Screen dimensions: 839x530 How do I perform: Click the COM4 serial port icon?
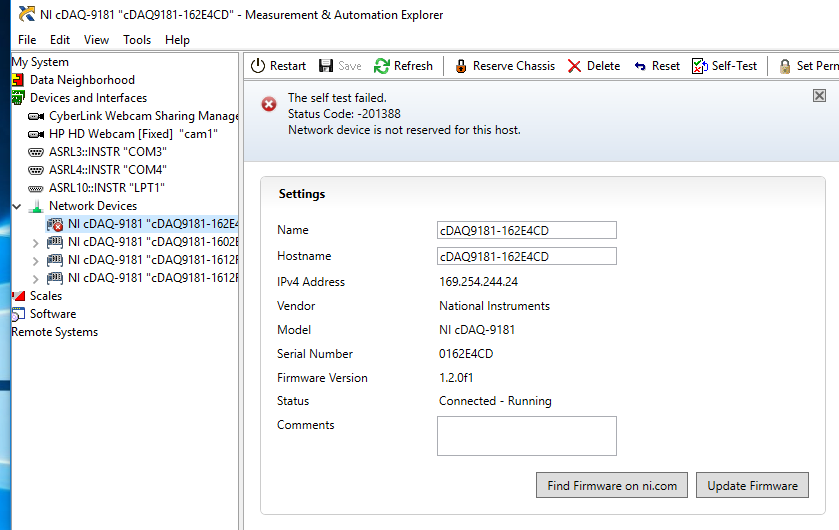(x=36, y=170)
